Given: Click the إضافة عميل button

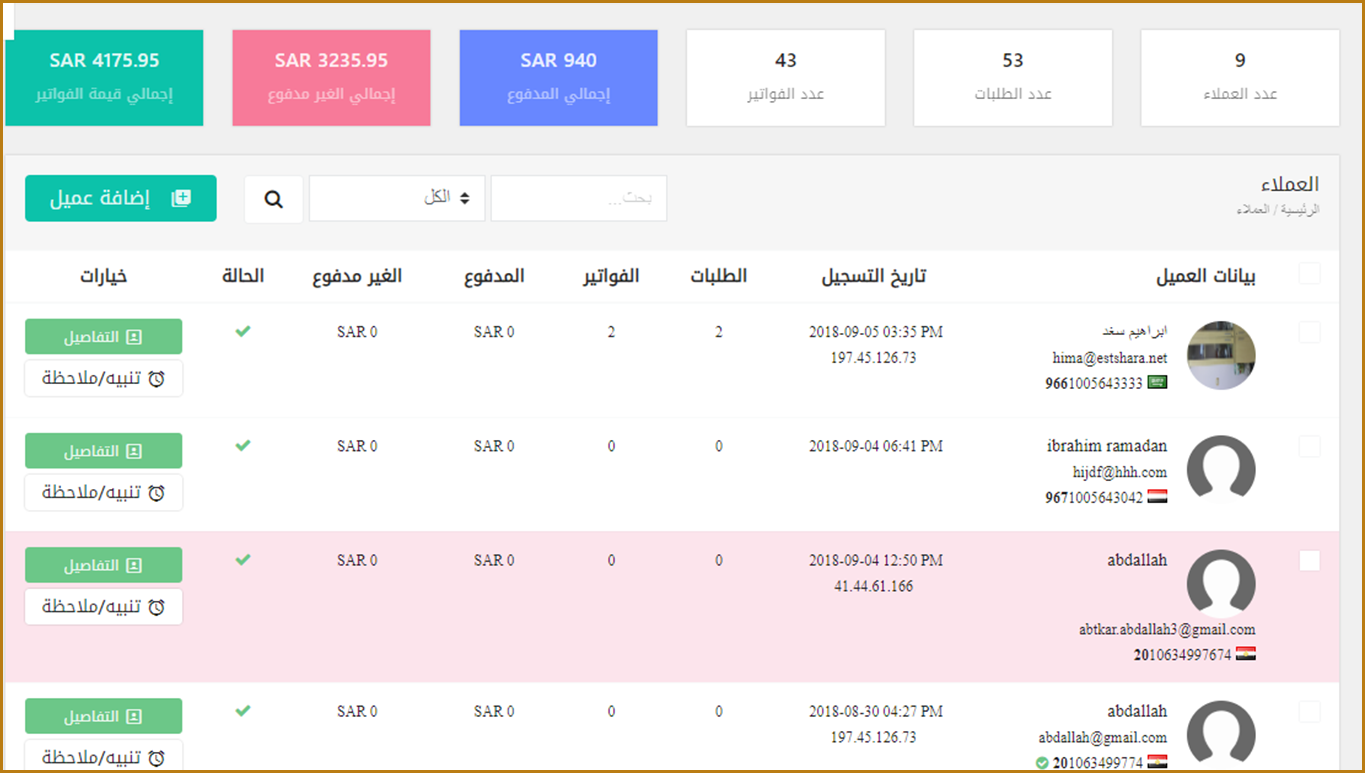Looking at the screenshot, I should [x=120, y=198].
